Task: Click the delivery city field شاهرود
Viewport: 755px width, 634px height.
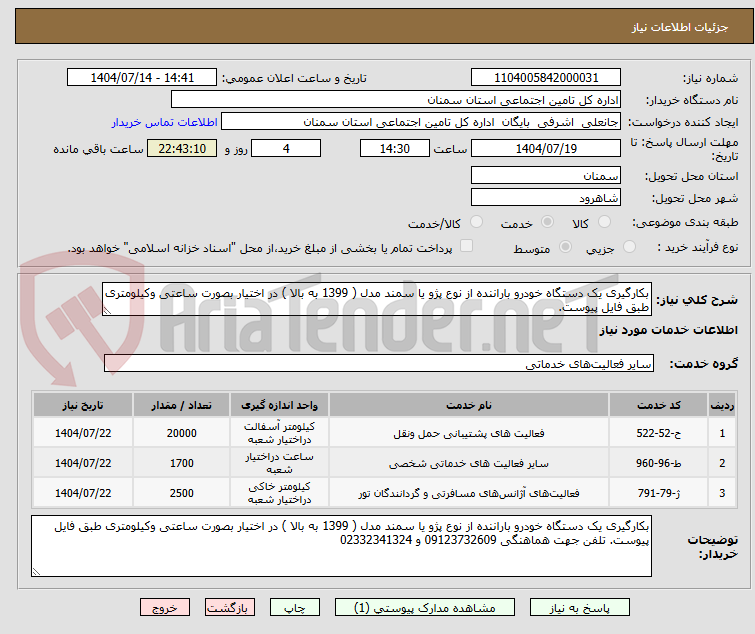Action: [x=546, y=197]
